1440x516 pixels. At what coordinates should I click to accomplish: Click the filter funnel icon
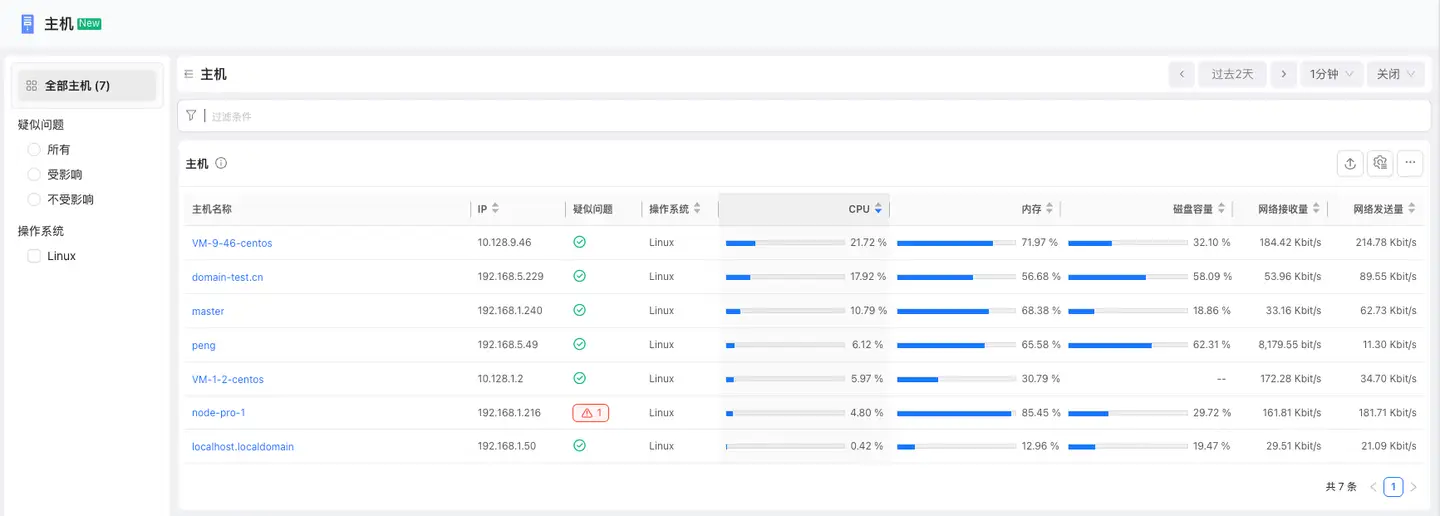191,116
